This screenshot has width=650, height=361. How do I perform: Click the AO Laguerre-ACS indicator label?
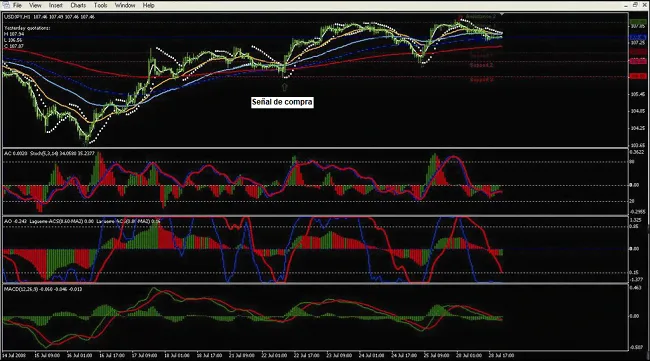click(82, 221)
